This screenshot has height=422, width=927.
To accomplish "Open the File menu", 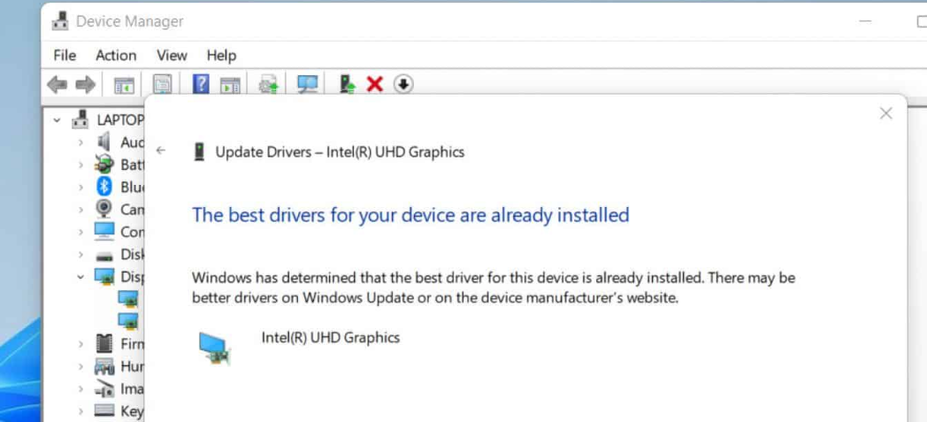I will (64, 55).
